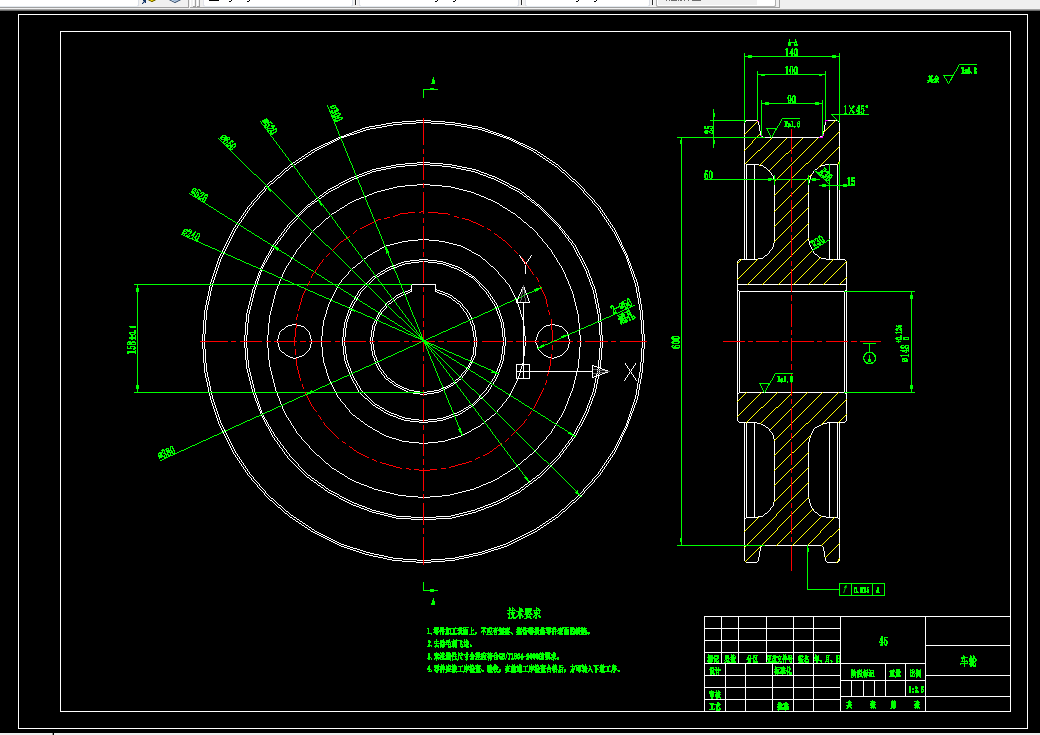The height and width of the screenshot is (735, 1040).
Task: Click the right small bolt hole circle
Action: (552, 341)
